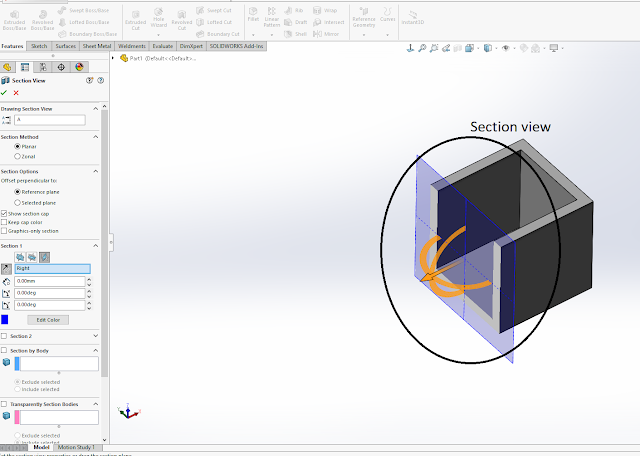The width and height of the screenshot is (640, 456).
Task: Enable the Keep cap color checkbox
Action: (4, 222)
